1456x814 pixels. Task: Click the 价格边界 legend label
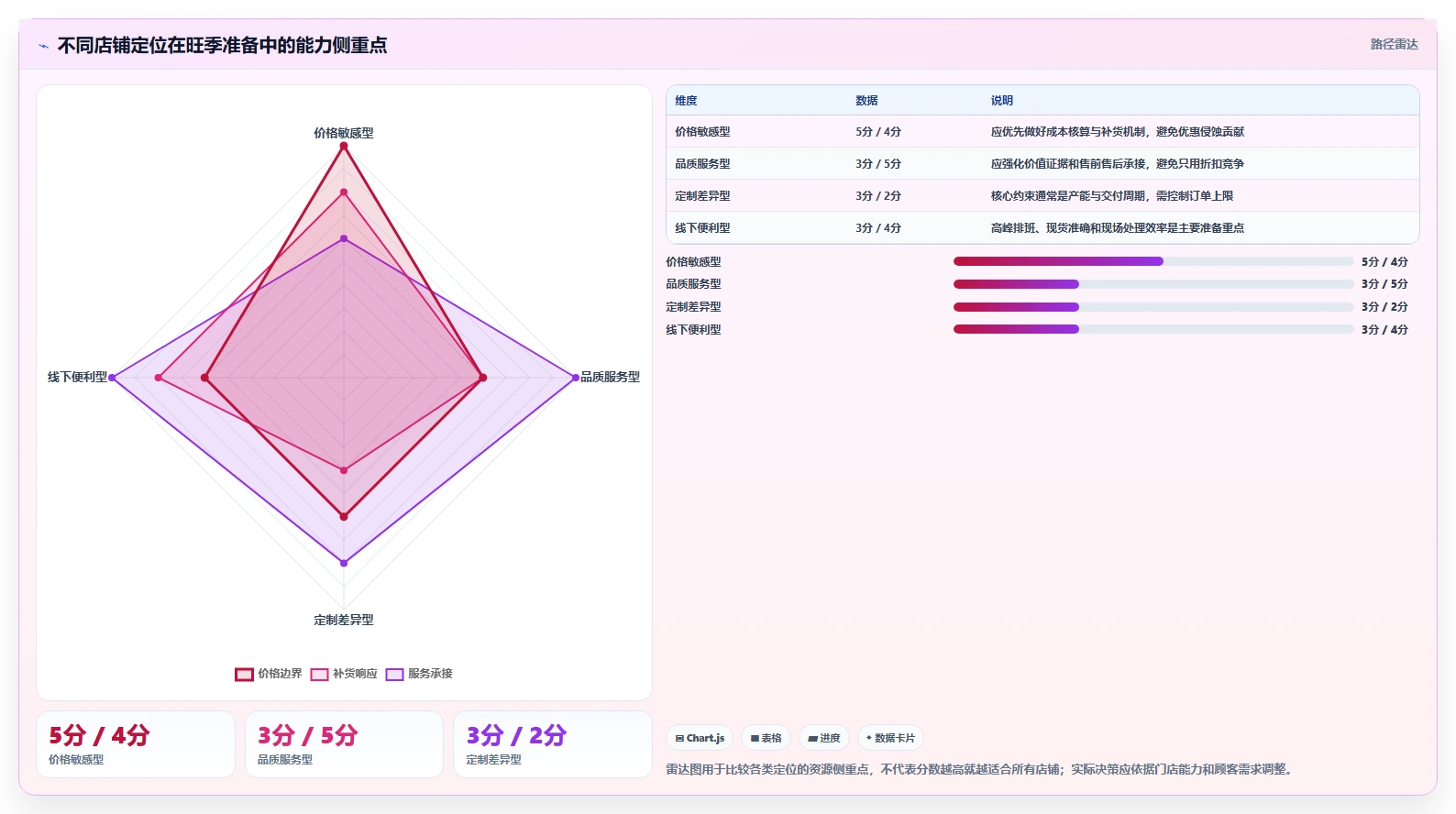[280, 674]
